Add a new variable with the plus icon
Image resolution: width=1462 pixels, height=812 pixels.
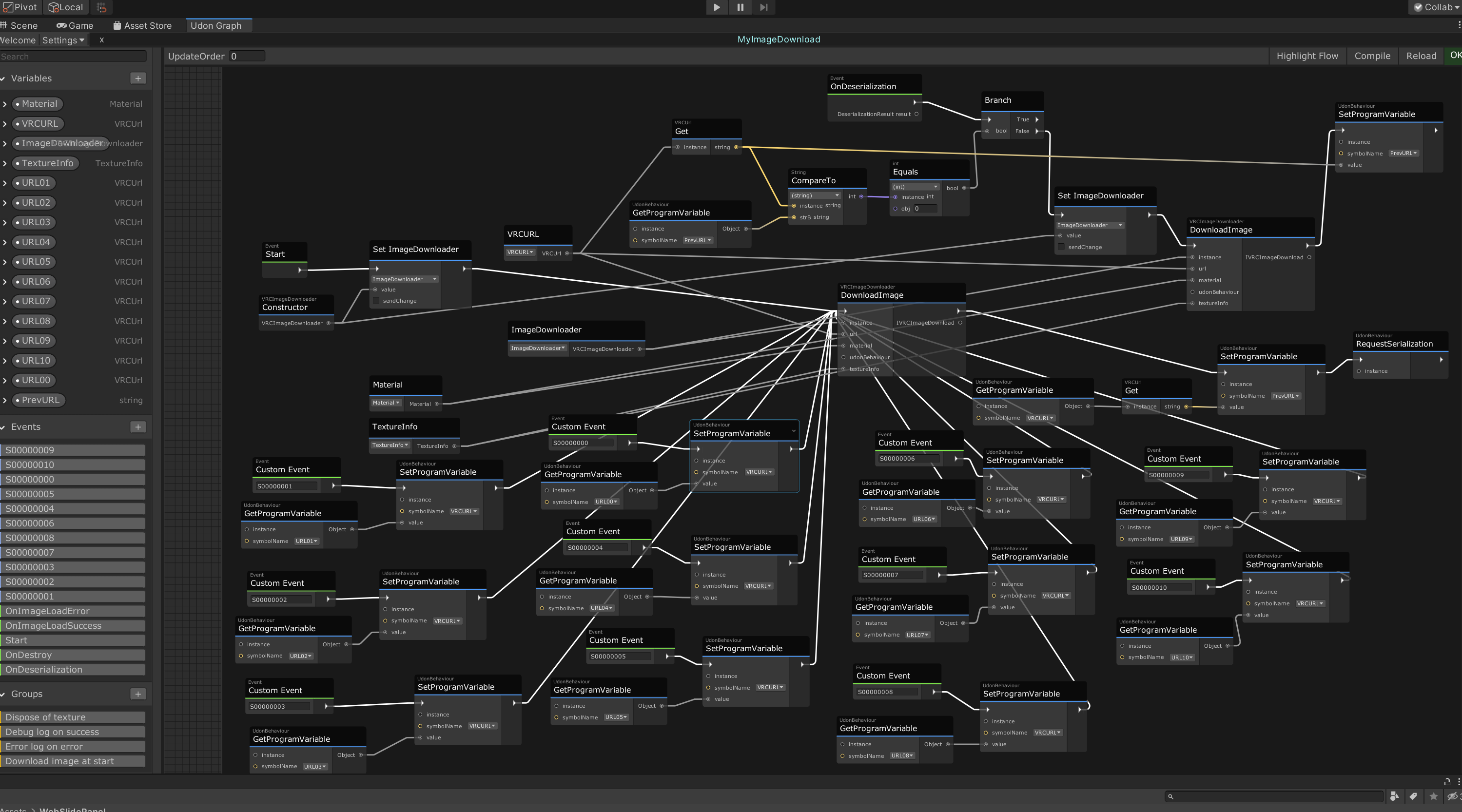[138, 78]
